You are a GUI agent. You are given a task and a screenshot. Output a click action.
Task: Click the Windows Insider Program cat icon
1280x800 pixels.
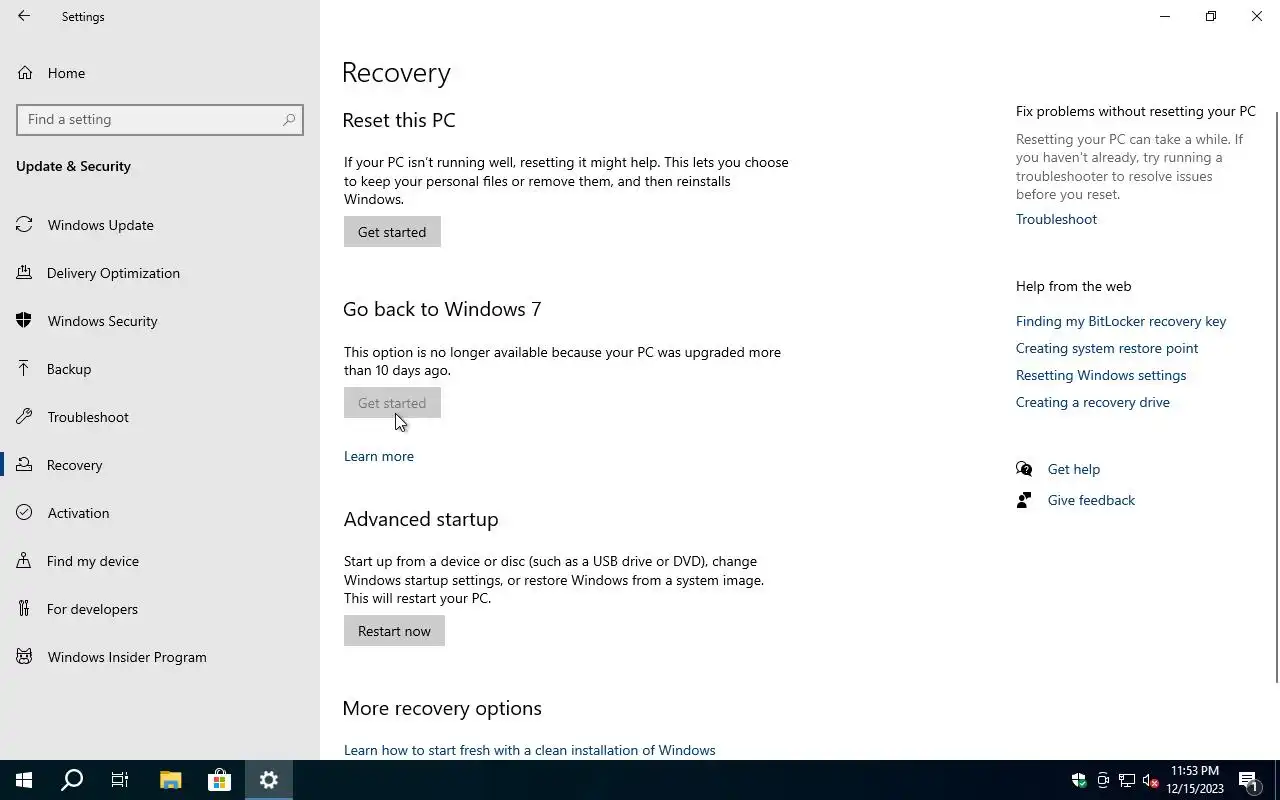24,657
